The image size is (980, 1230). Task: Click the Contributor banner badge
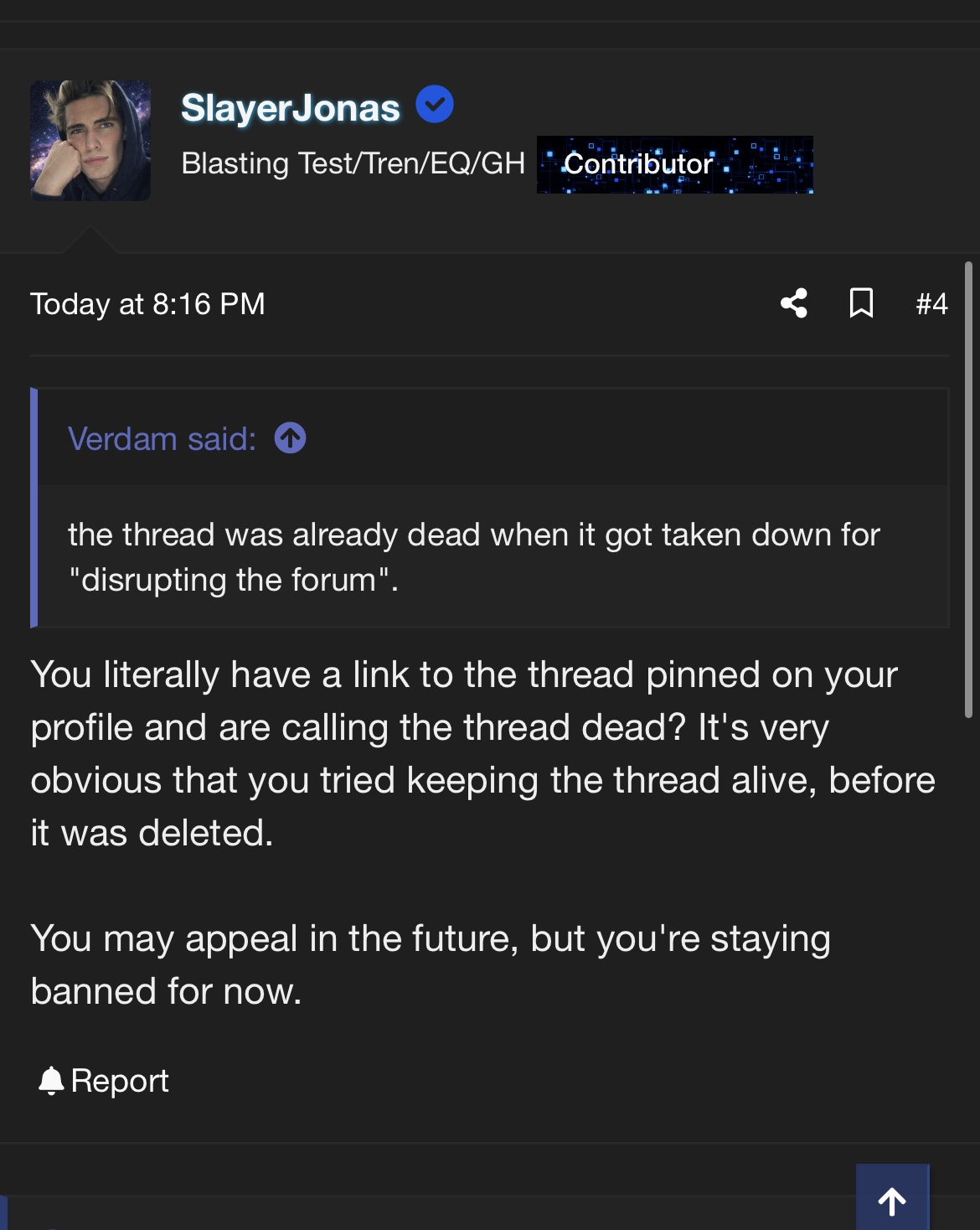point(674,164)
